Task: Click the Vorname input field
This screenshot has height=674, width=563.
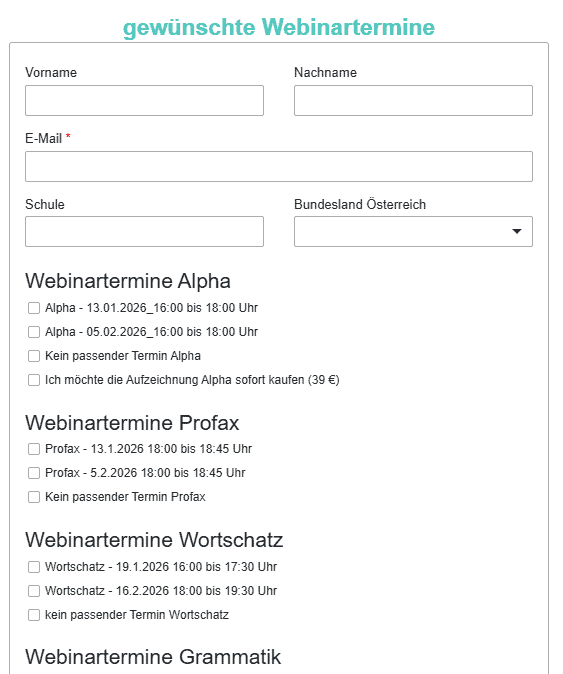Action: [144, 101]
